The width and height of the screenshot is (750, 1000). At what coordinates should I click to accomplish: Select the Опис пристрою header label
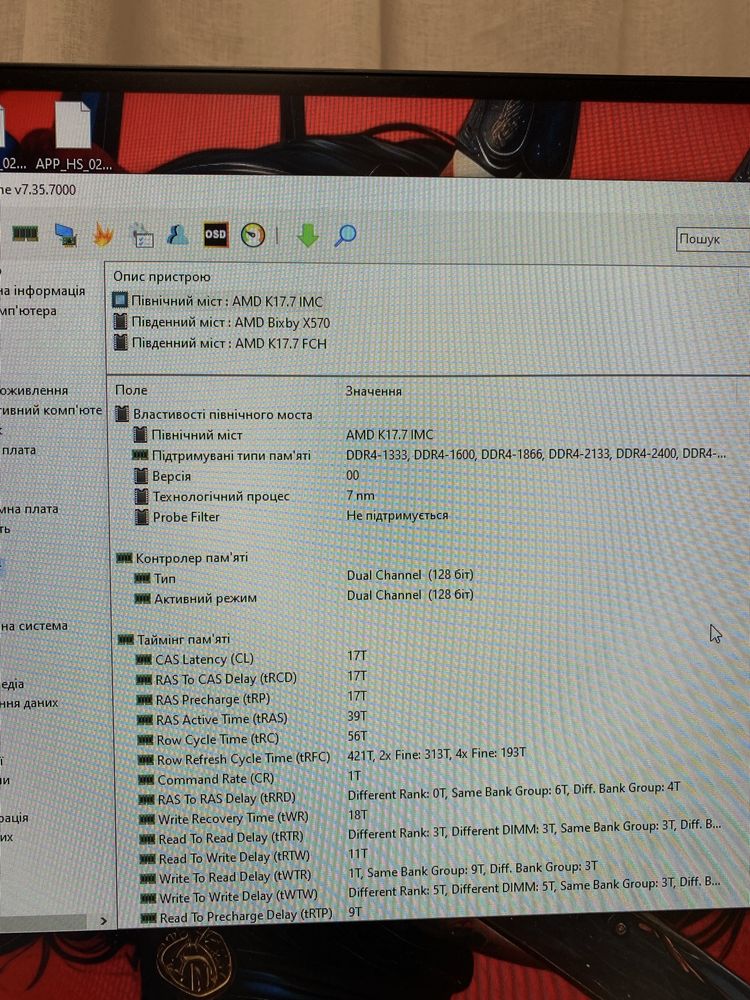tap(162, 277)
